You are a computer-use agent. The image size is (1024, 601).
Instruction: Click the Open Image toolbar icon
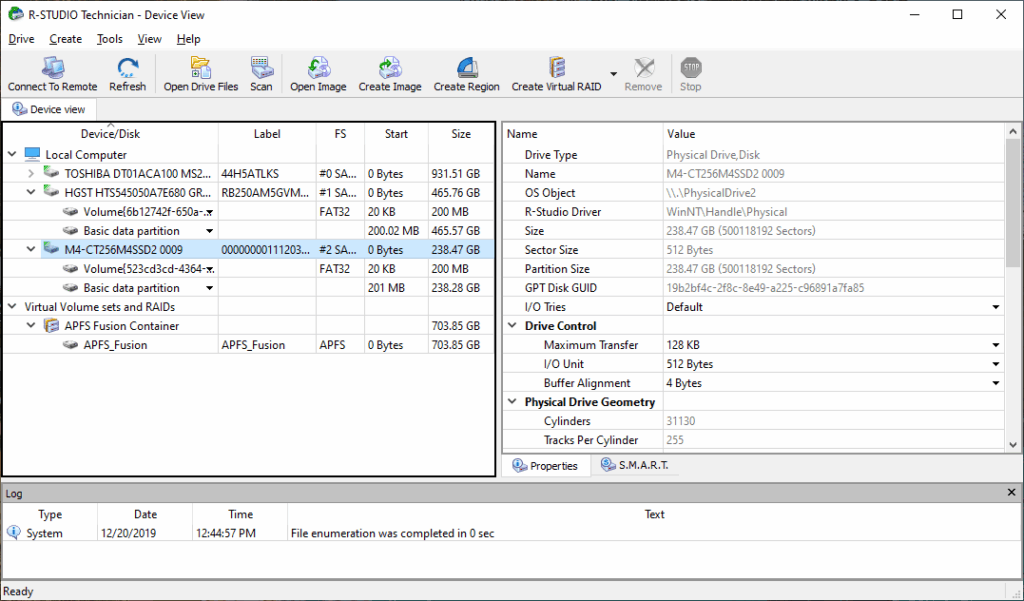(318, 67)
